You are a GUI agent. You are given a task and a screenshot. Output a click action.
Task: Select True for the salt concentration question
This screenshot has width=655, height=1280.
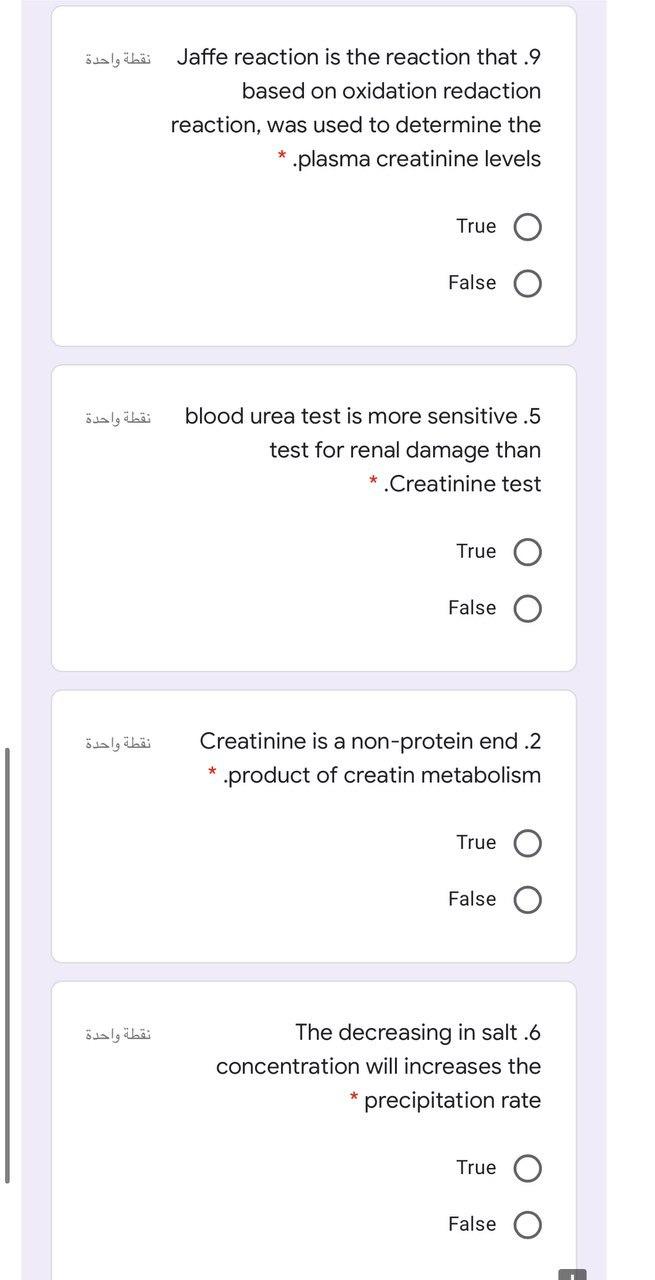coord(527,1167)
